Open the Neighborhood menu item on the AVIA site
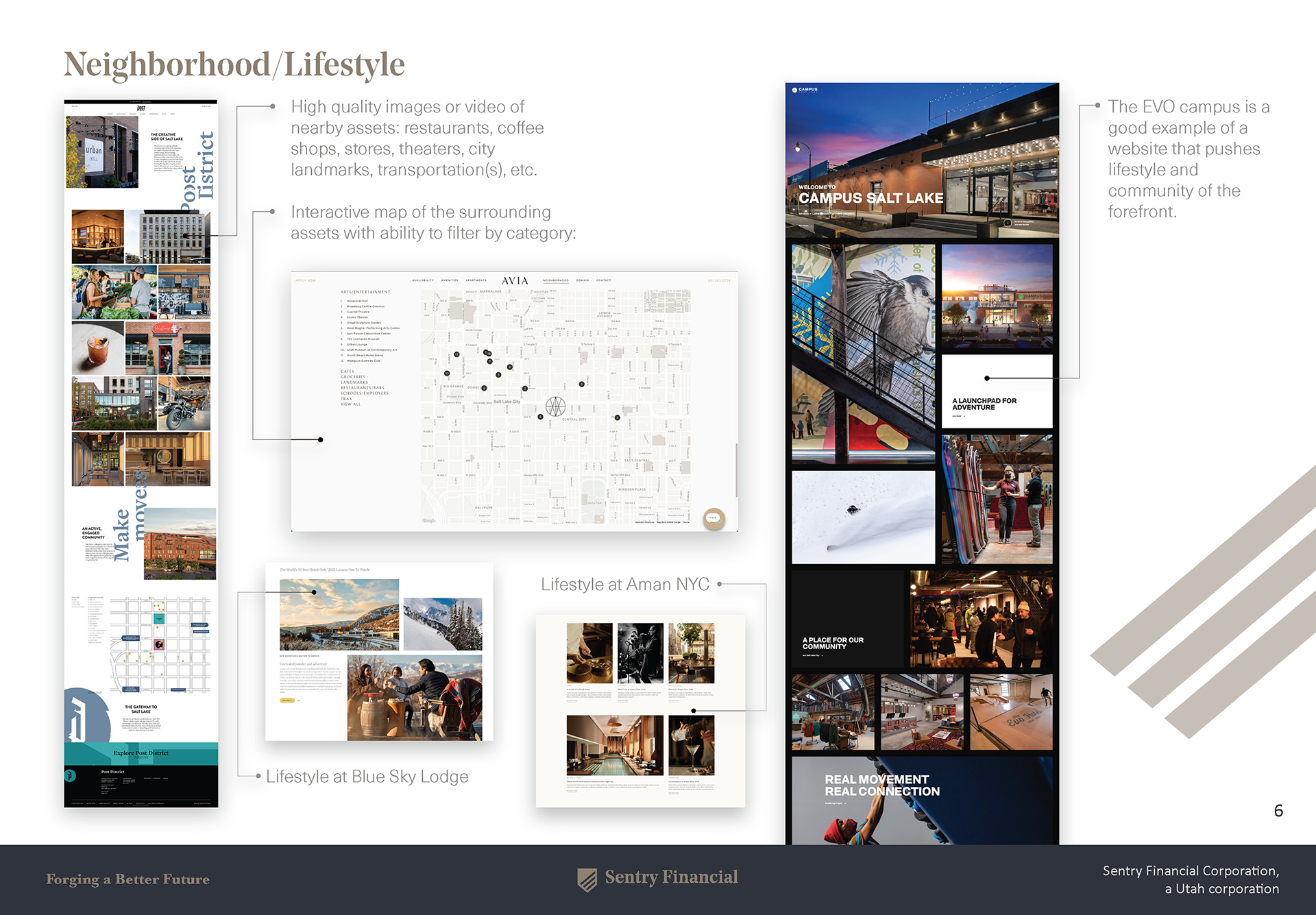The width and height of the screenshot is (1316, 915). coord(556,280)
